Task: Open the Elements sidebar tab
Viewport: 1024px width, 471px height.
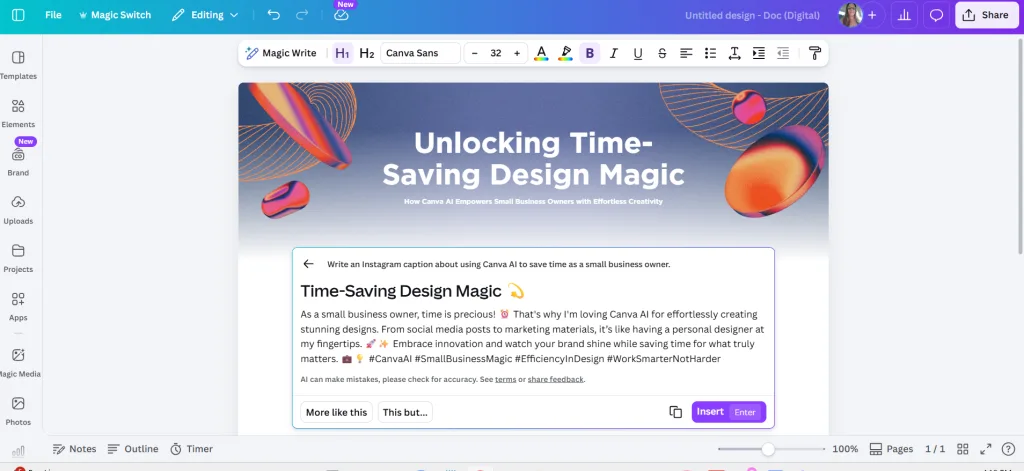Action: [18, 114]
